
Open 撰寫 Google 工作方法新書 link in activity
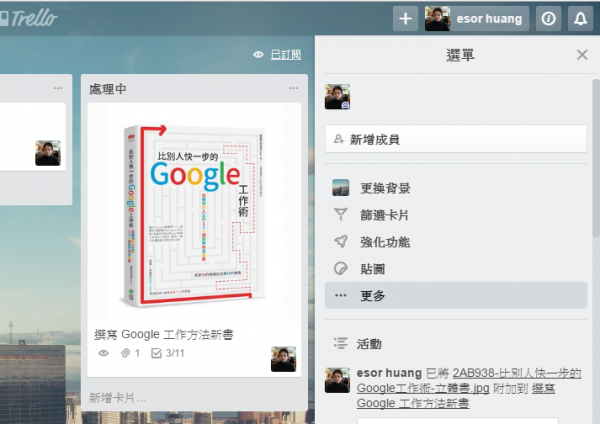(455, 396)
